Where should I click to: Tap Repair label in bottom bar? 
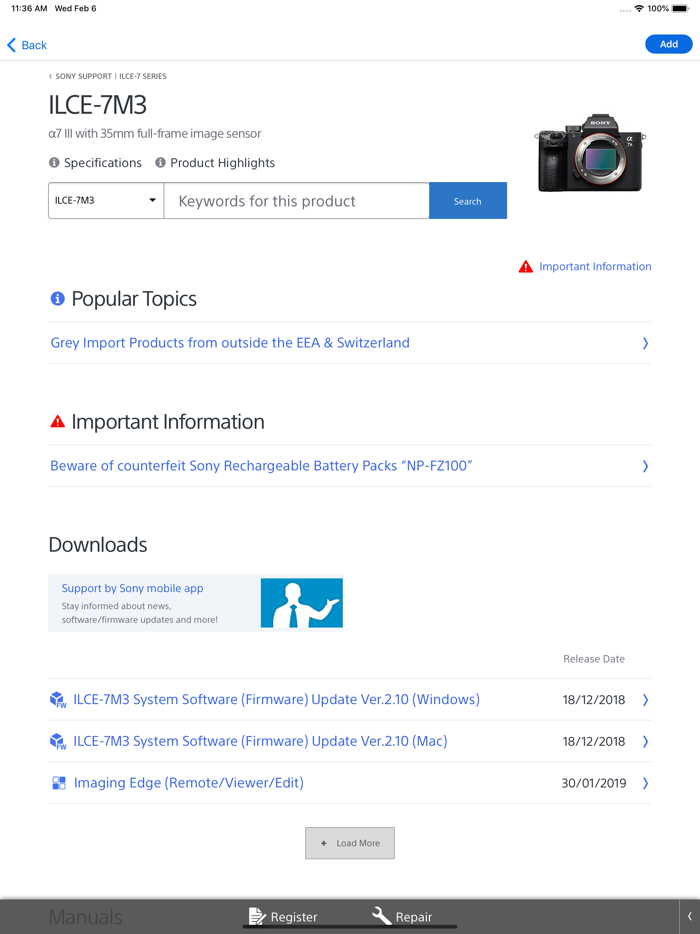(413, 917)
